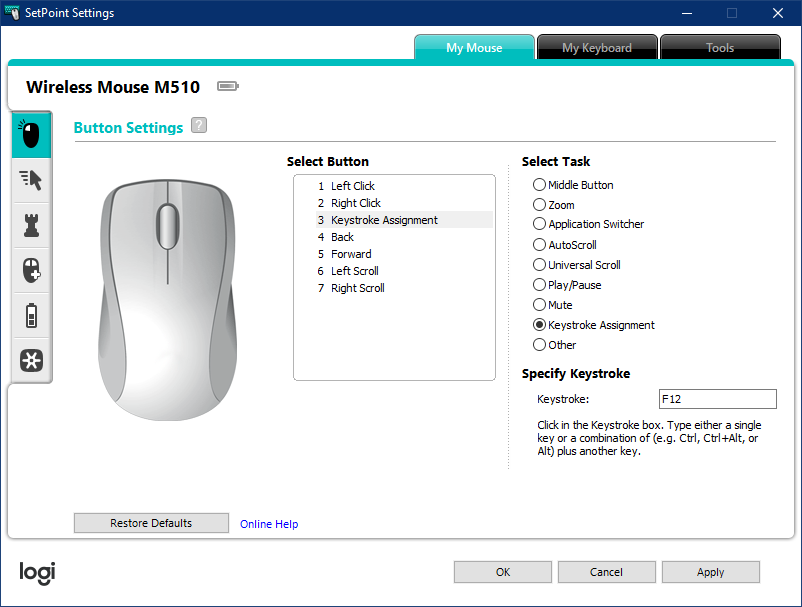This screenshot has height=607, width=802.
Task: Open the mouse battery sidebar icon
Action: tap(31, 315)
